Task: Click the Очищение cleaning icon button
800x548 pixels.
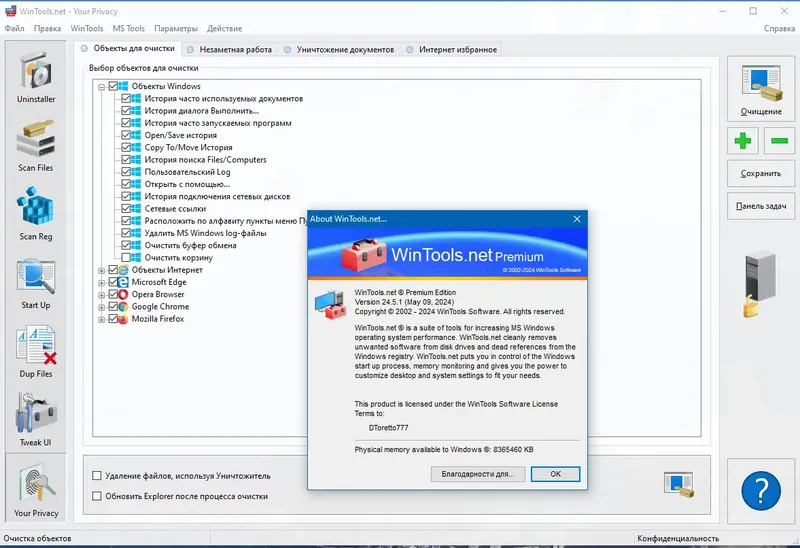Action: tap(761, 89)
